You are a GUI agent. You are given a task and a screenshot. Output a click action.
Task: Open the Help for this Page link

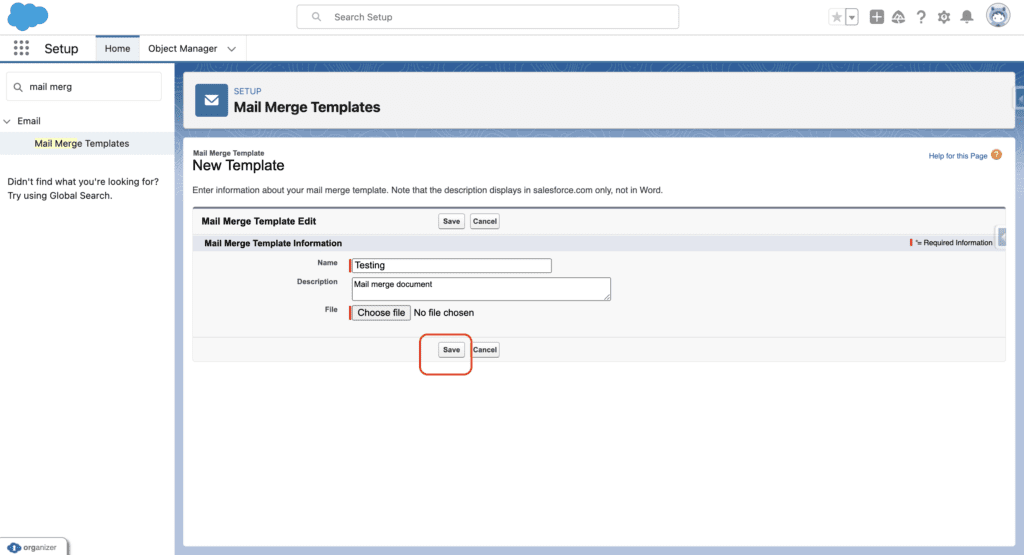point(957,156)
